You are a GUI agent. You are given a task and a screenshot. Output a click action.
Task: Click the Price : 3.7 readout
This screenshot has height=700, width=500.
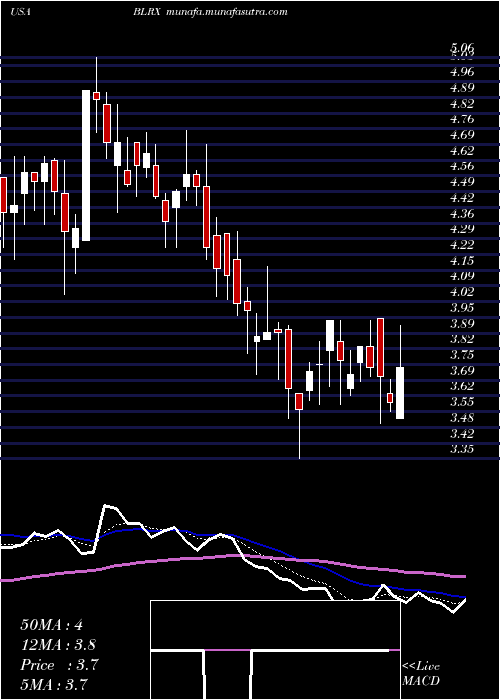tap(59, 665)
